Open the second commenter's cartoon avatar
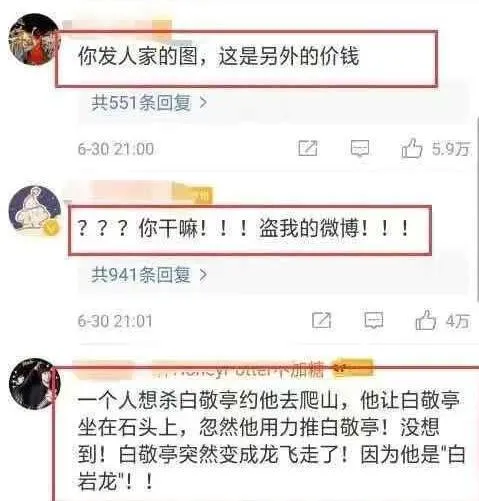The image size is (479, 501). click(x=33, y=209)
